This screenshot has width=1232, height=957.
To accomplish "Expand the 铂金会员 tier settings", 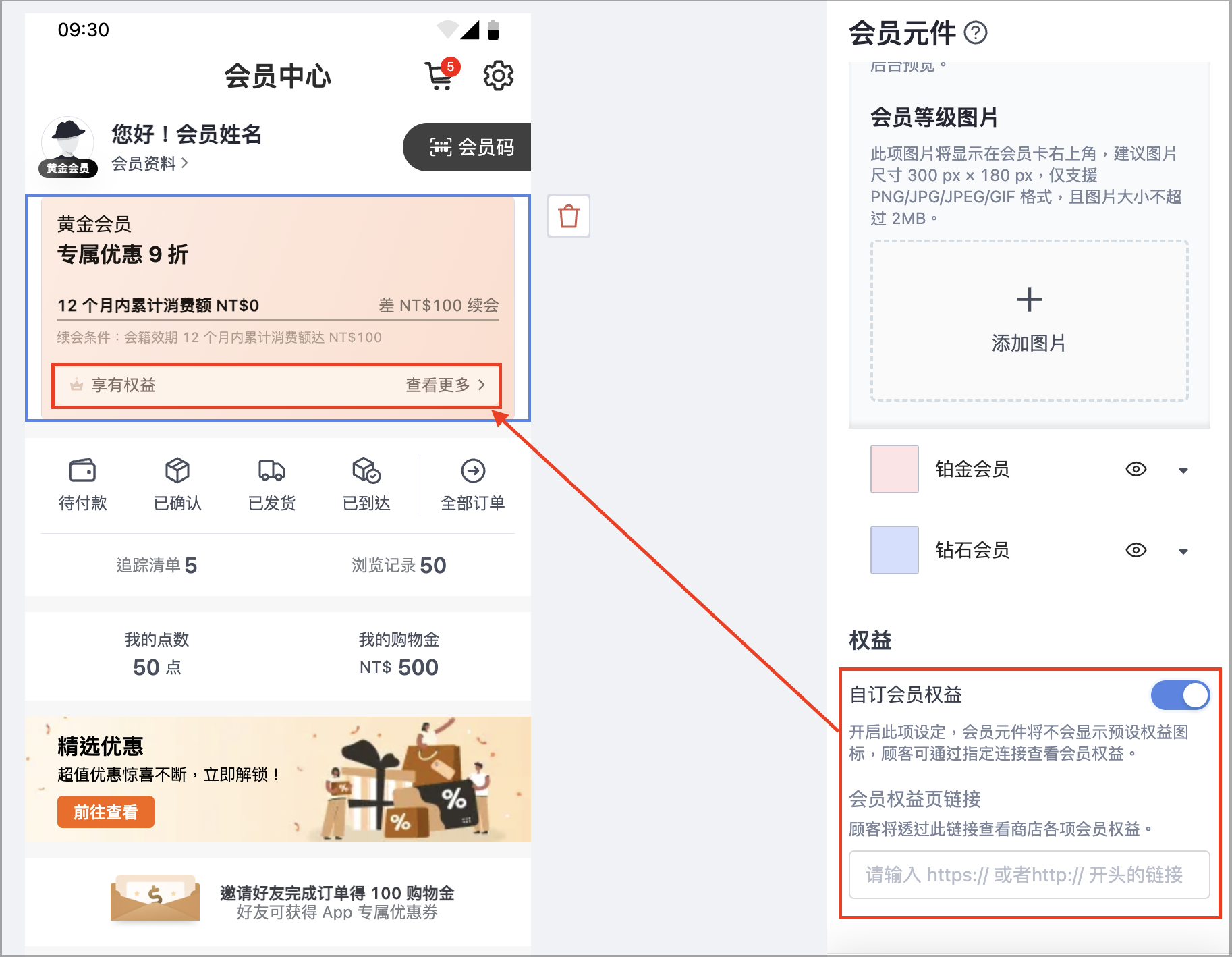I will 1183,470.
